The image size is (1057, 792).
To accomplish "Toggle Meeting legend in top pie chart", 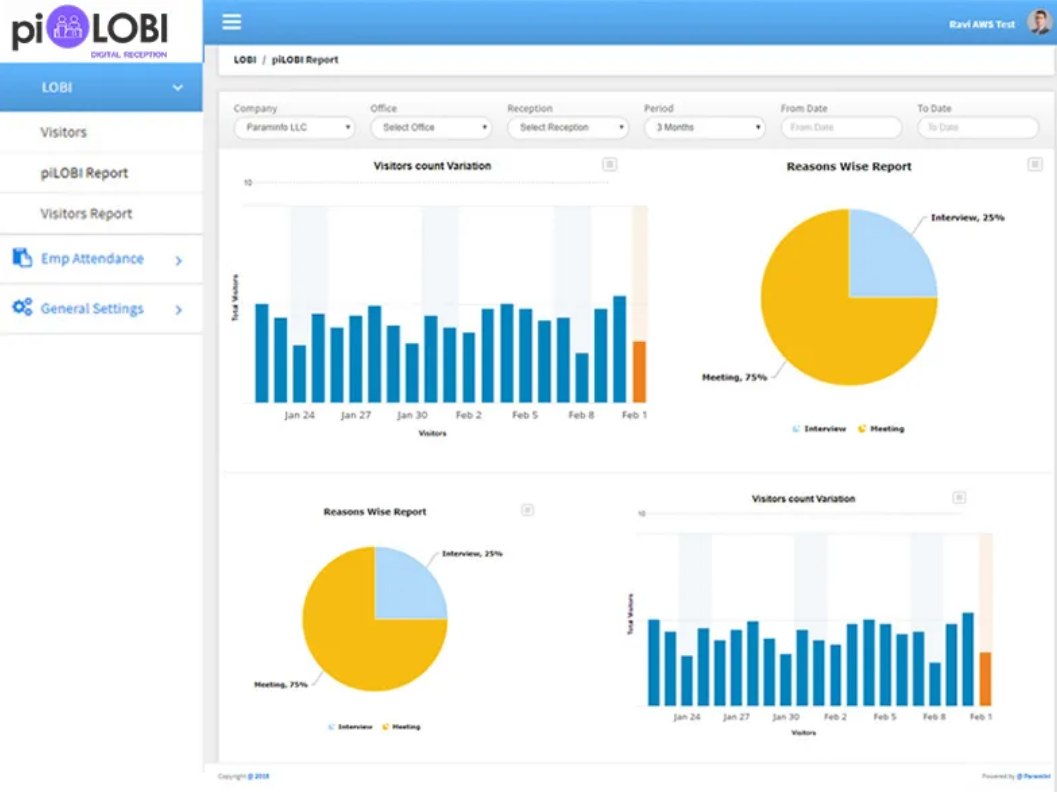I will [881, 429].
